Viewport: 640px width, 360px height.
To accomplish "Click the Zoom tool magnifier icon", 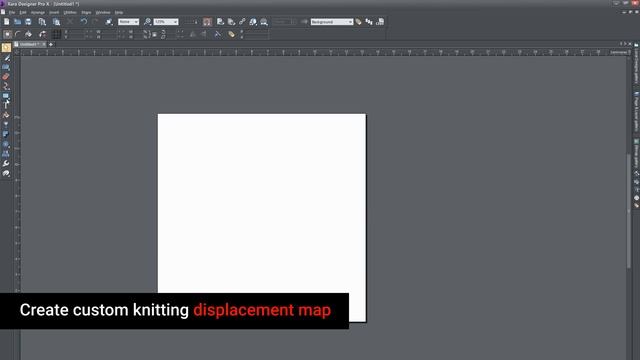I will pos(147,22).
